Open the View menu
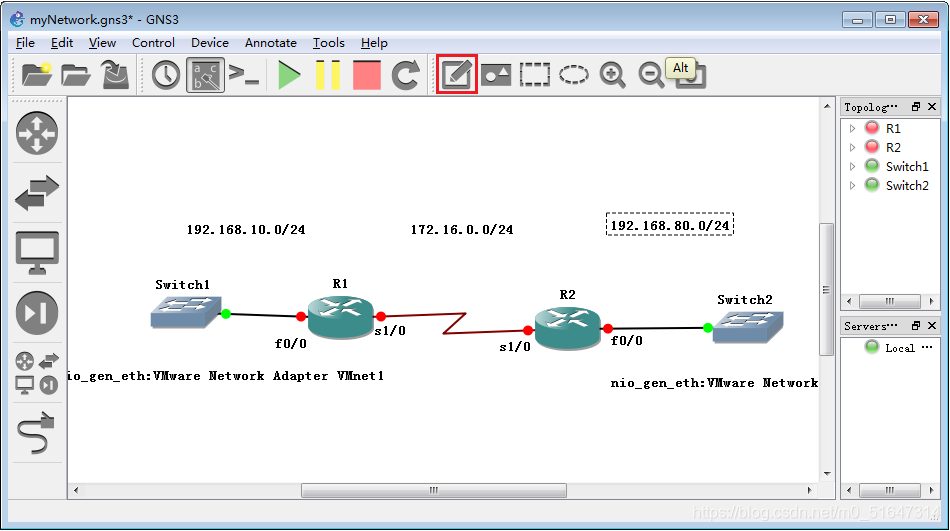This screenshot has width=950, height=531. coord(102,42)
